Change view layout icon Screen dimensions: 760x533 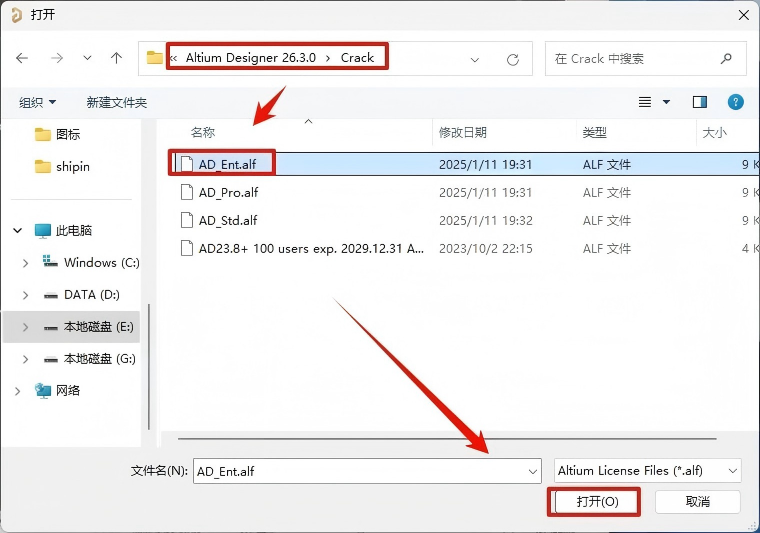[645, 102]
